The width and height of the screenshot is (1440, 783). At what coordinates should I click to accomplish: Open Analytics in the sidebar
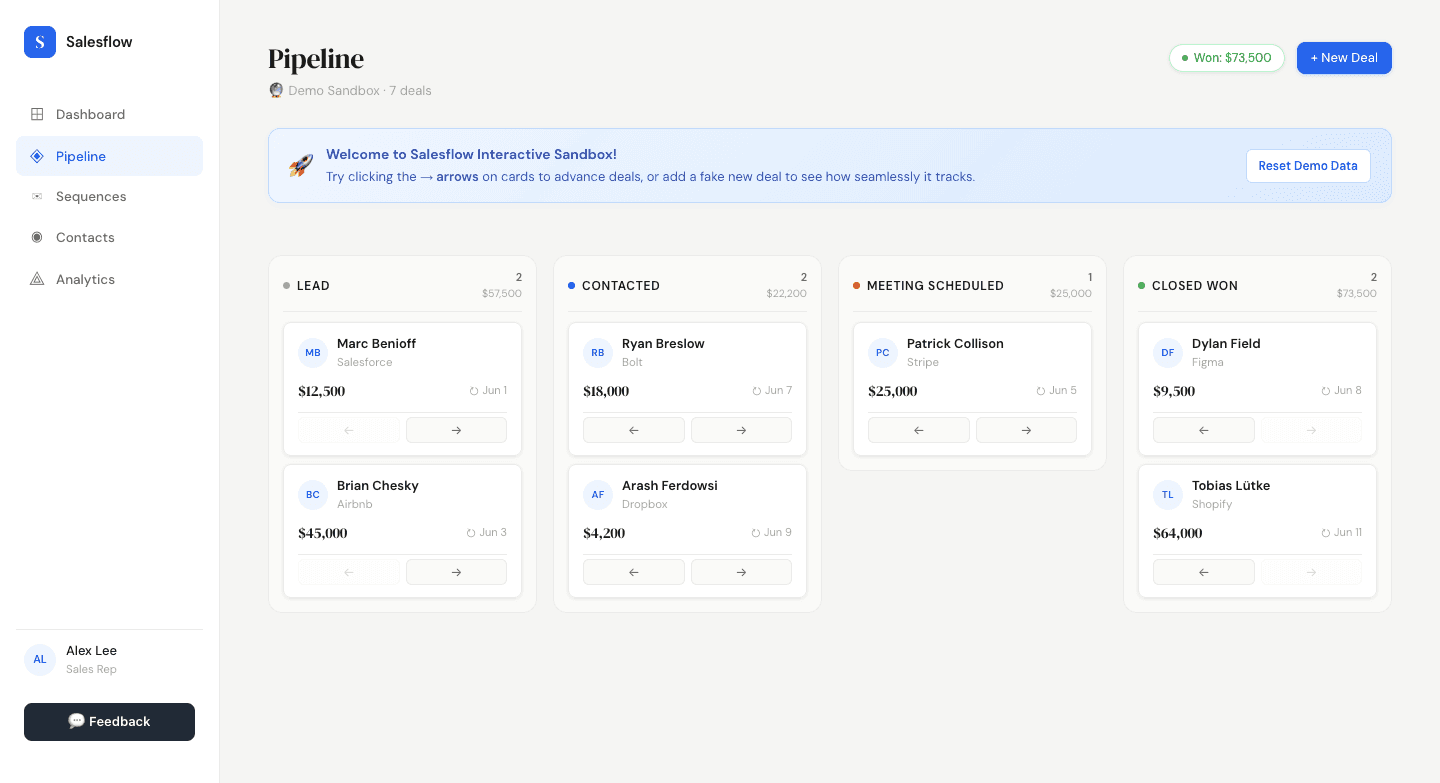[x=109, y=279]
